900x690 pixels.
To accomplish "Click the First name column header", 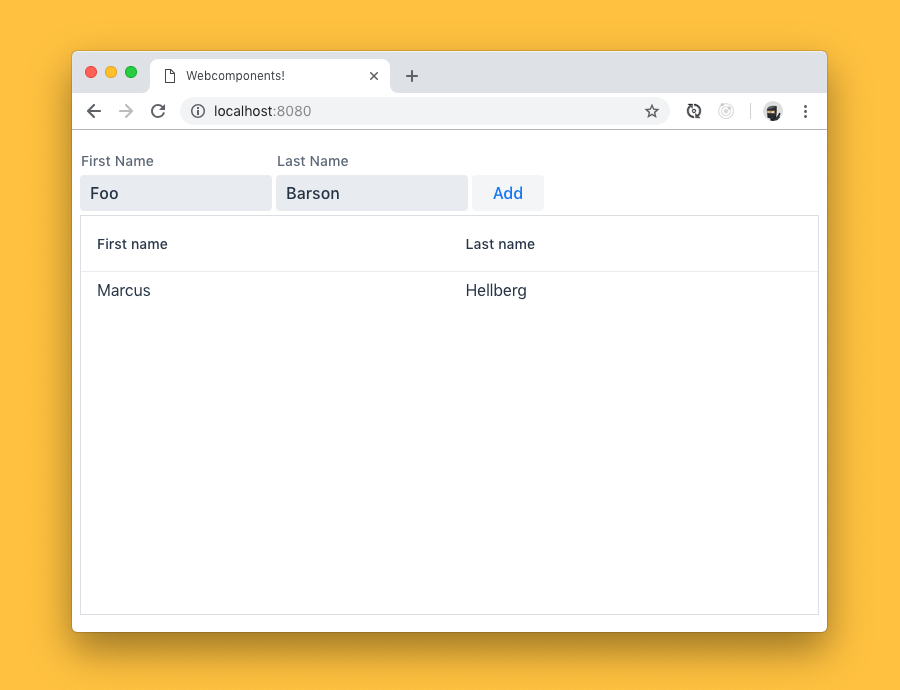I will pyautogui.click(x=132, y=243).
